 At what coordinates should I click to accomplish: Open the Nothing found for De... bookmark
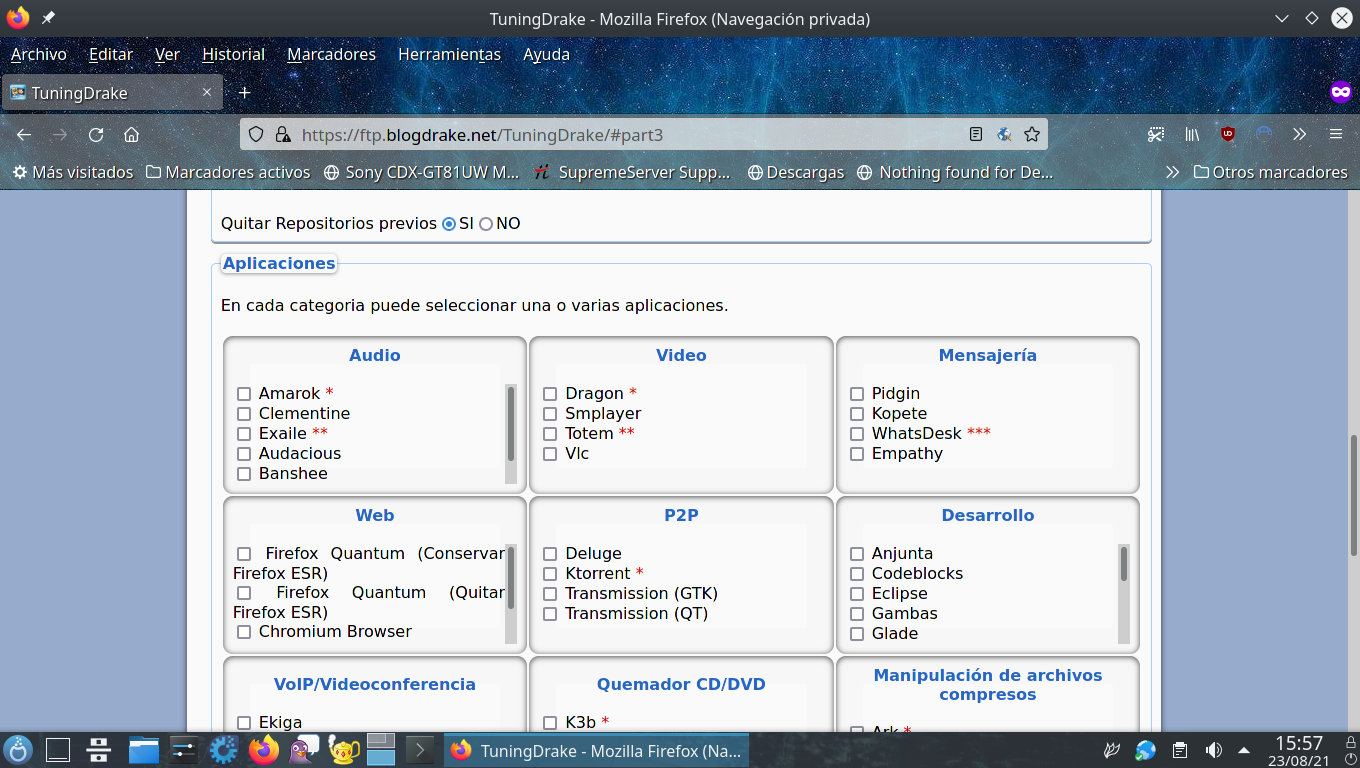pos(955,172)
